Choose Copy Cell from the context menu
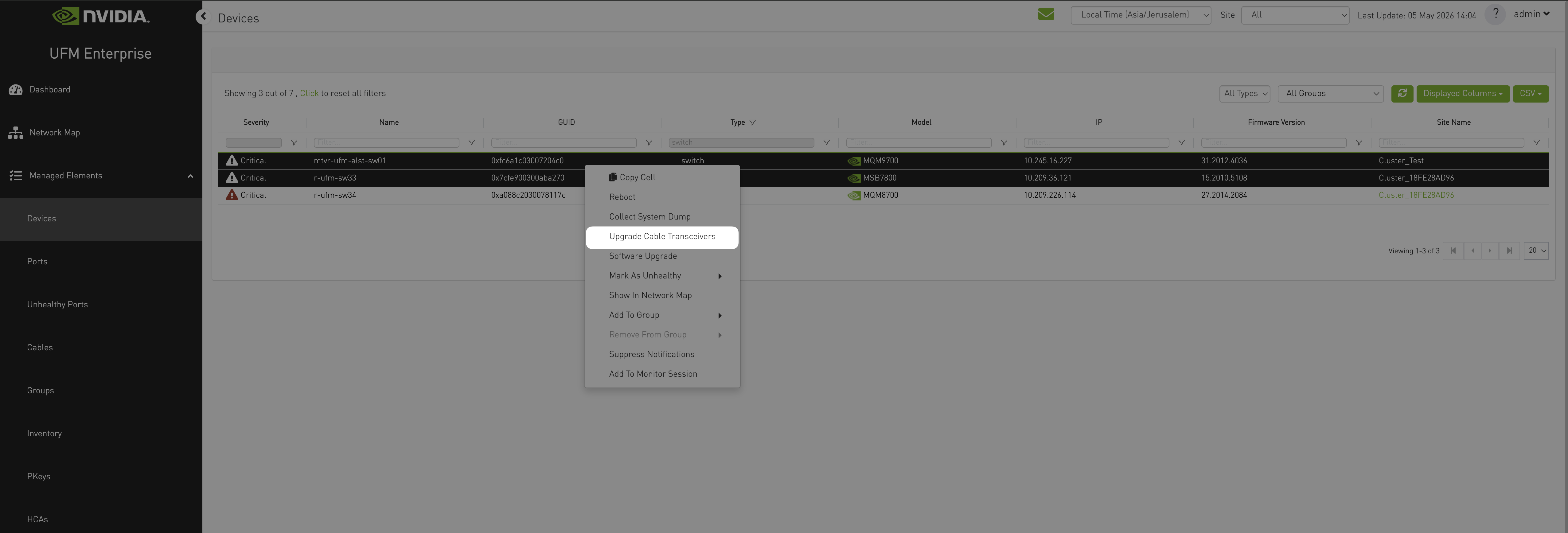 pos(662,178)
